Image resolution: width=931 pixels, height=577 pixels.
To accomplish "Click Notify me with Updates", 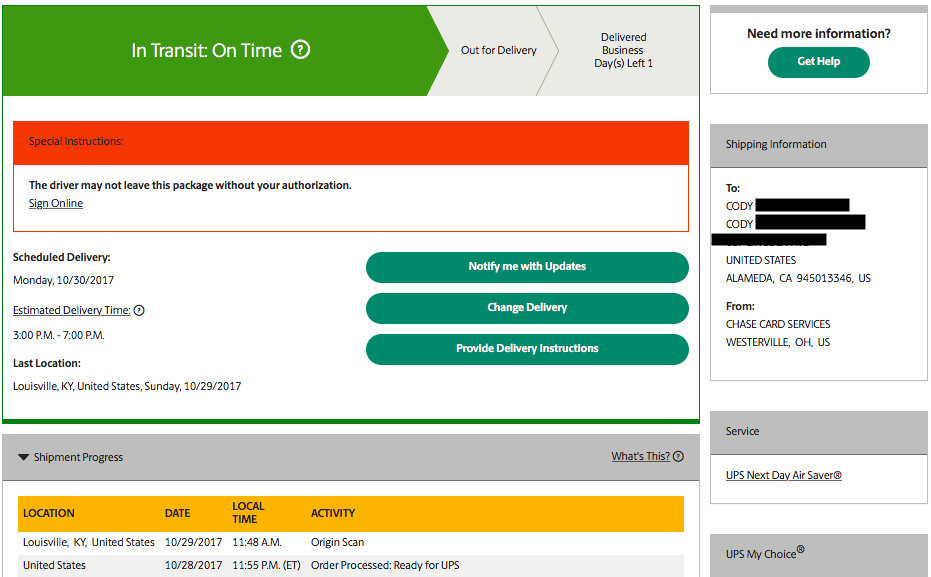I will [527, 267].
